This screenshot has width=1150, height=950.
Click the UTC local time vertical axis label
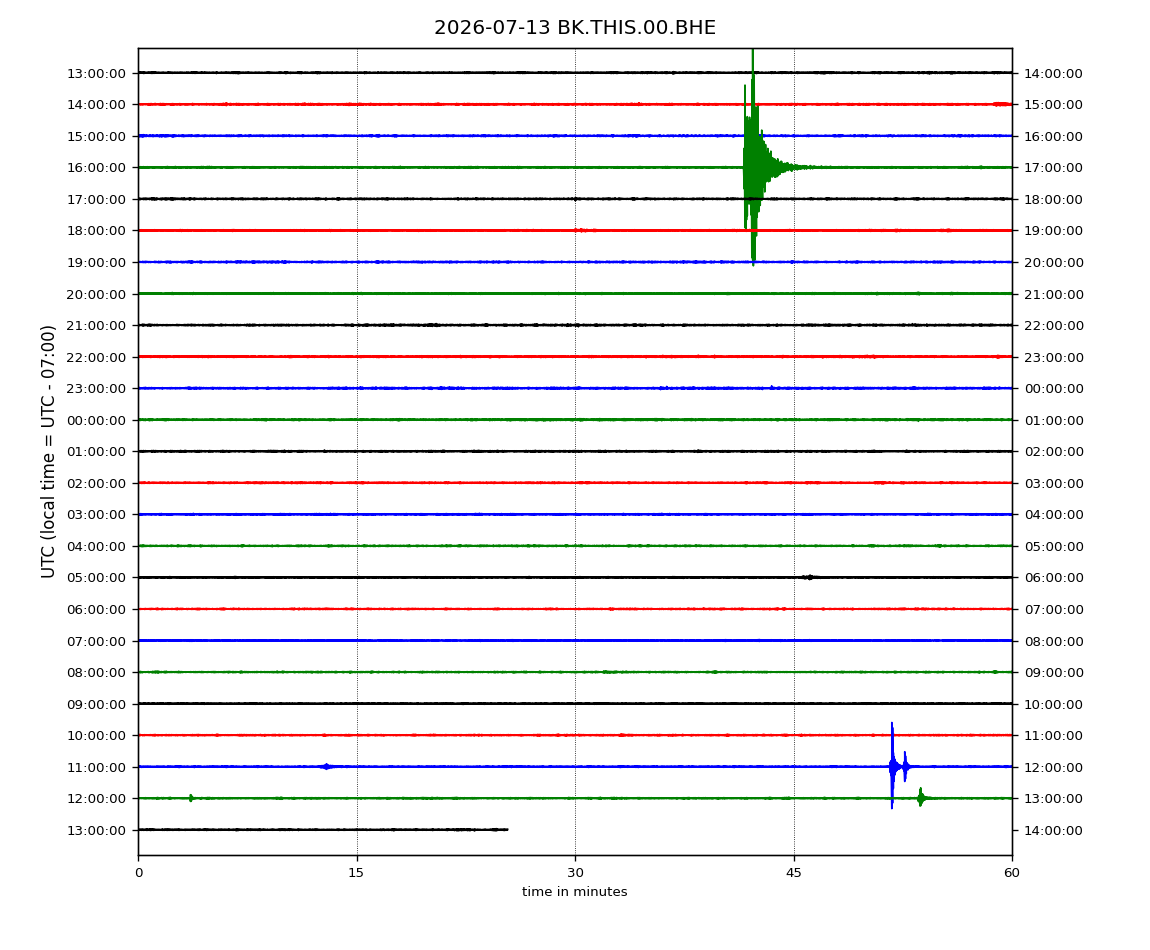click(48, 451)
